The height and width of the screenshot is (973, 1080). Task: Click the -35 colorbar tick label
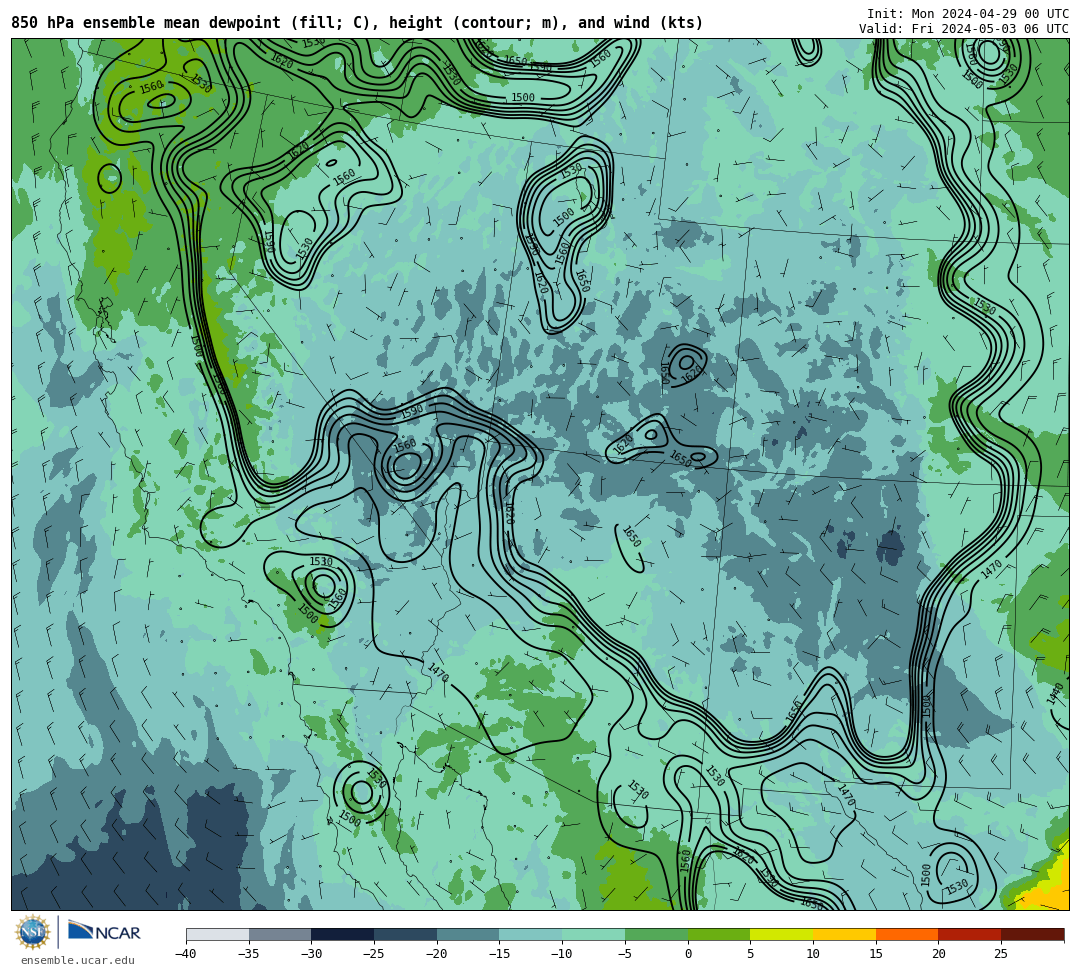point(247,954)
